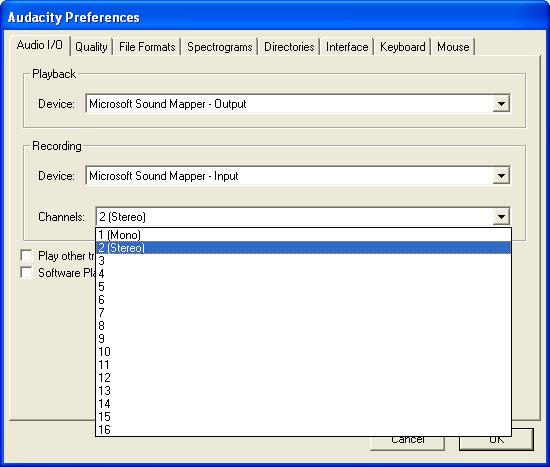550x467 pixels.
Task: Select 3 channels from the list
Action: (303, 261)
